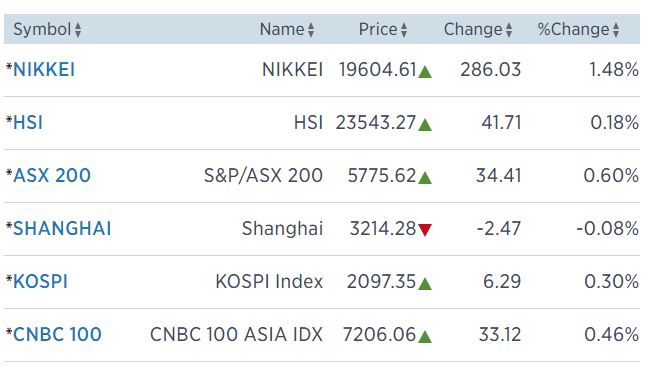This screenshot has width=653, height=374.
Task: Sort table by Name column header
Action: [282, 30]
